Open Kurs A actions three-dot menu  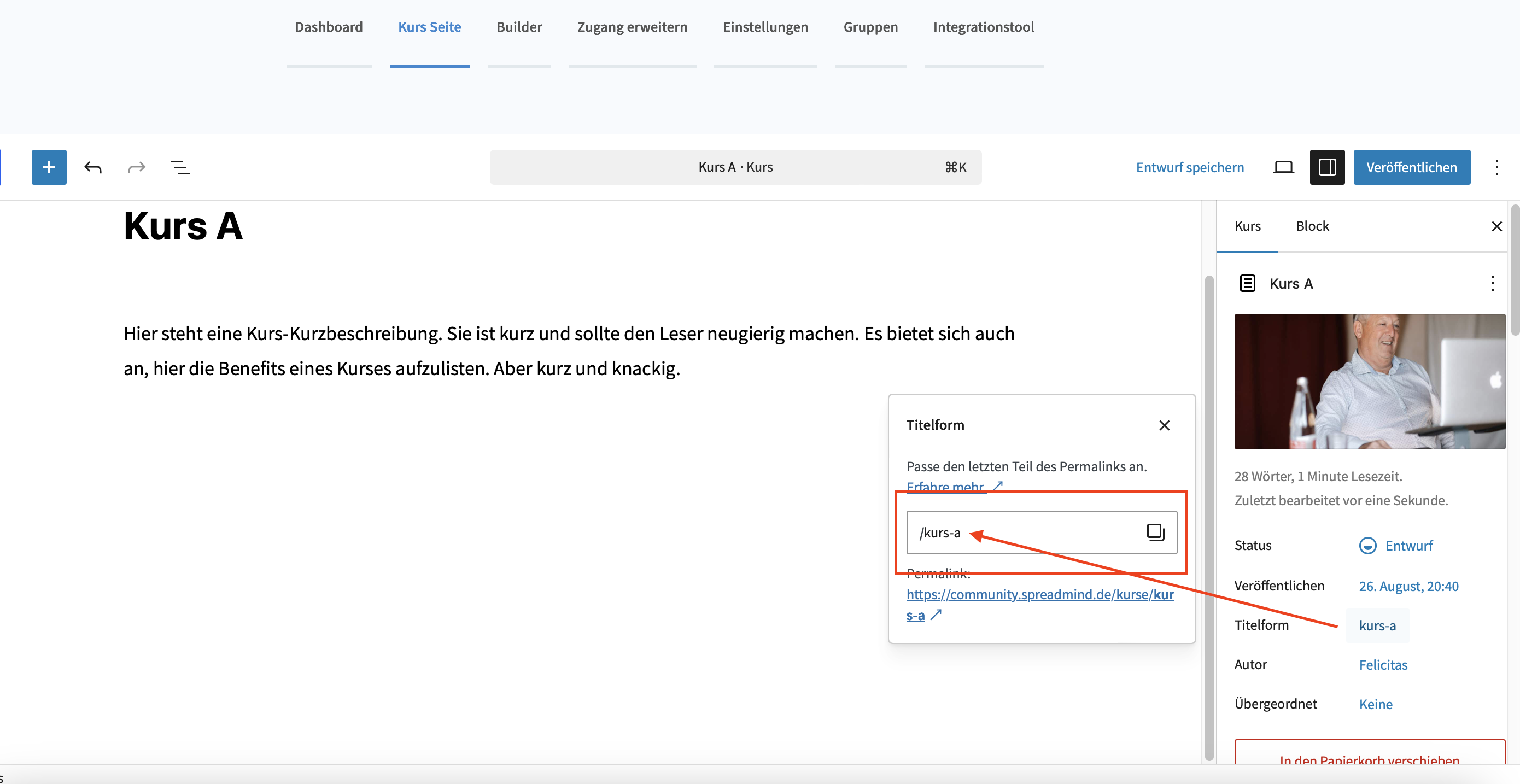[1492, 284]
